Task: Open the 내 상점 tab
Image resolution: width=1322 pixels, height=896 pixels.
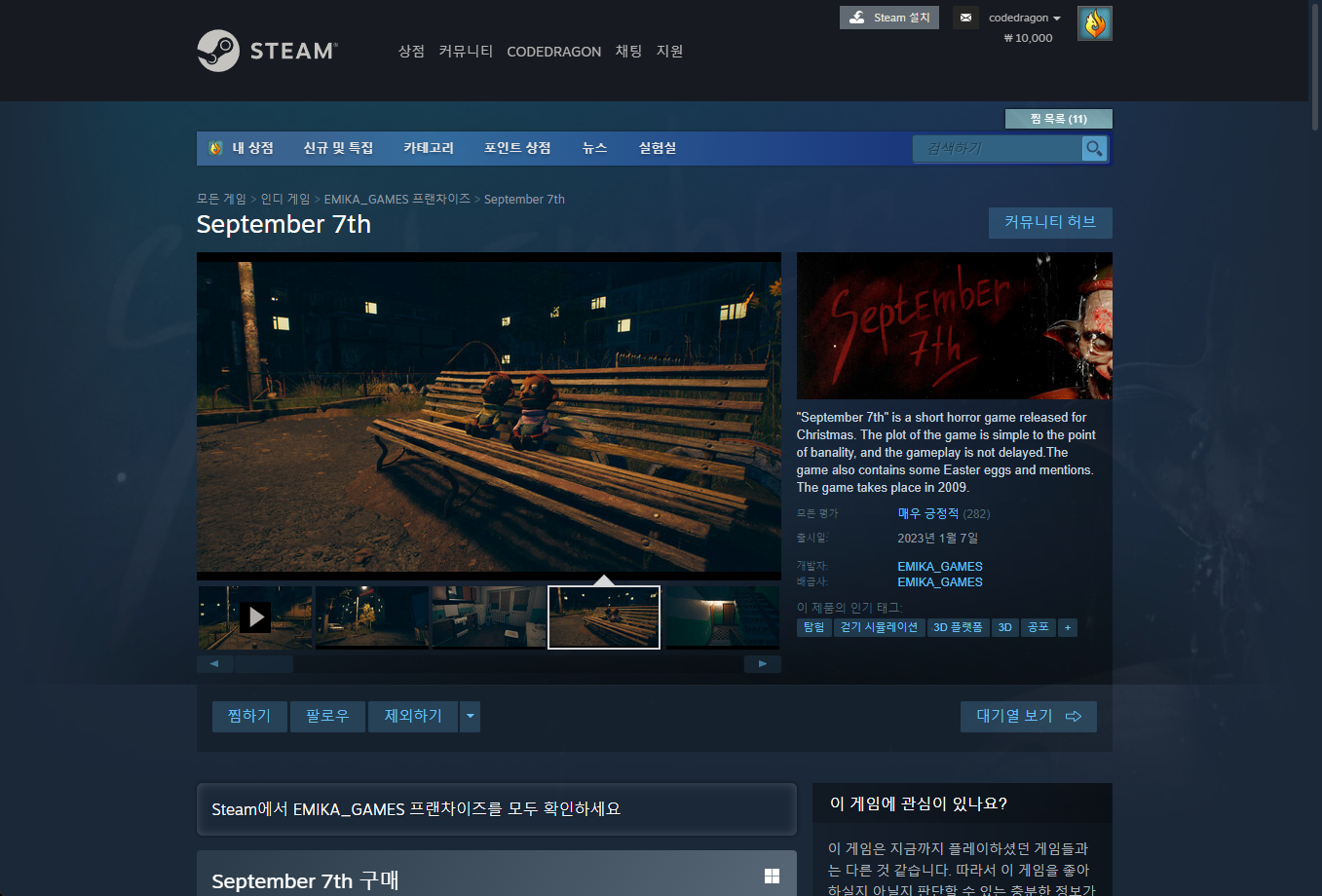Action: pyautogui.click(x=242, y=148)
